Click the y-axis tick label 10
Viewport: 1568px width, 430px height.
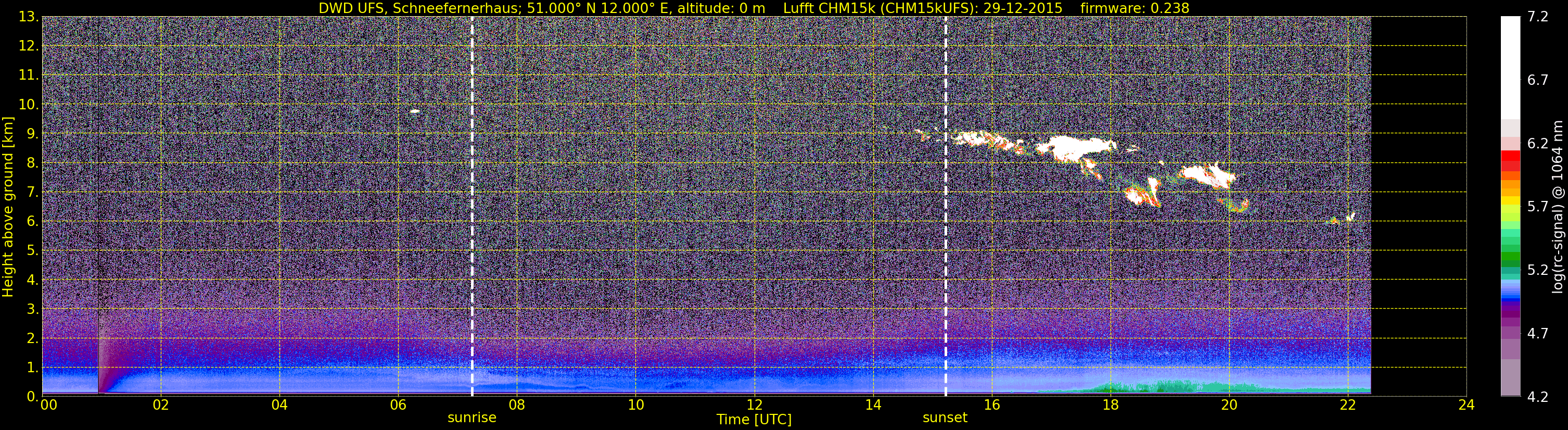tap(29, 105)
